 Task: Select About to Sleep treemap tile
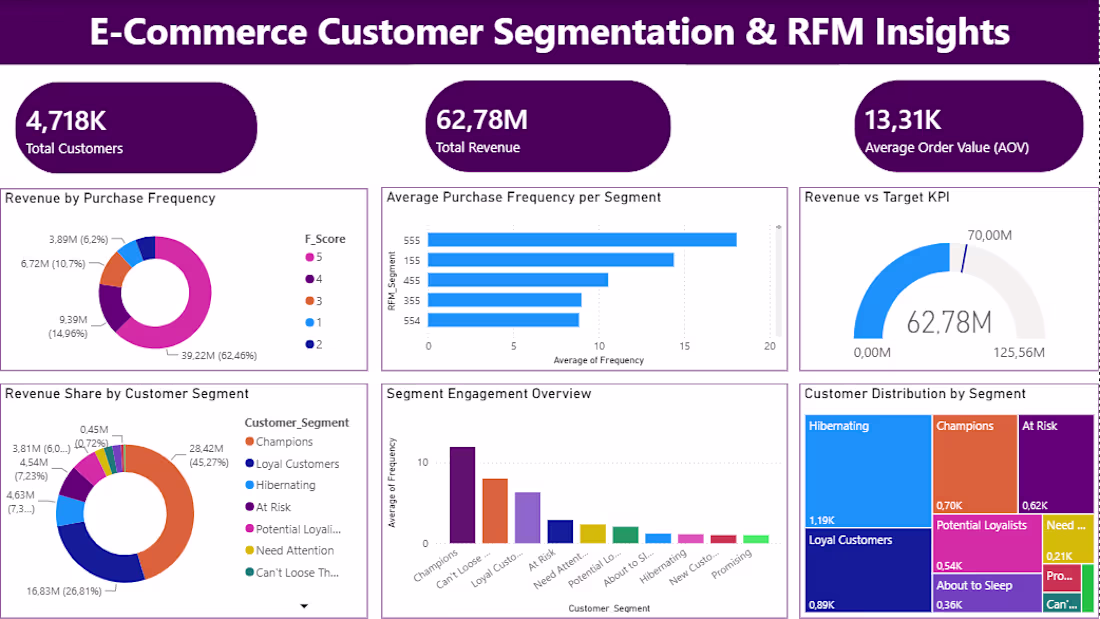click(x=987, y=593)
